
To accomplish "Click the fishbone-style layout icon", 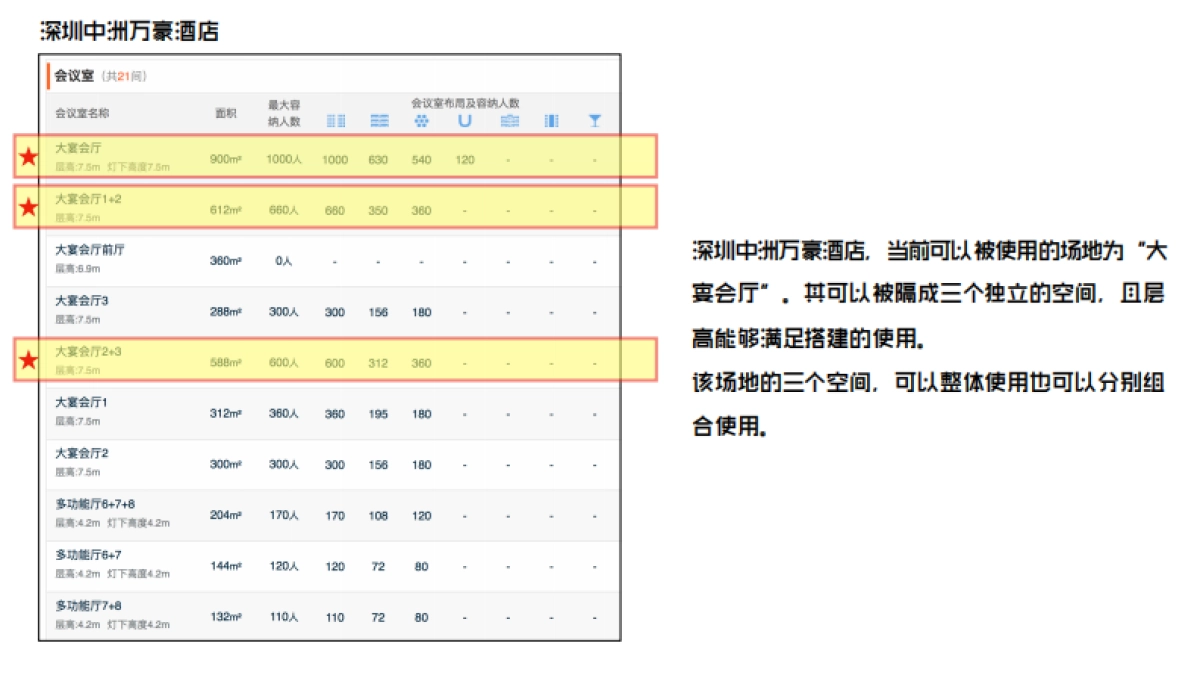I will click(551, 120).
